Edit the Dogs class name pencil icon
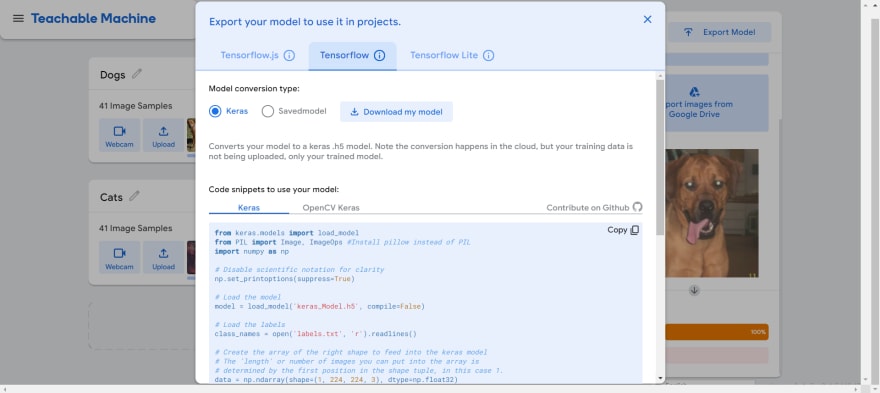Image resolution: width=880 pixels, height=393 pixels. [137, 74]
